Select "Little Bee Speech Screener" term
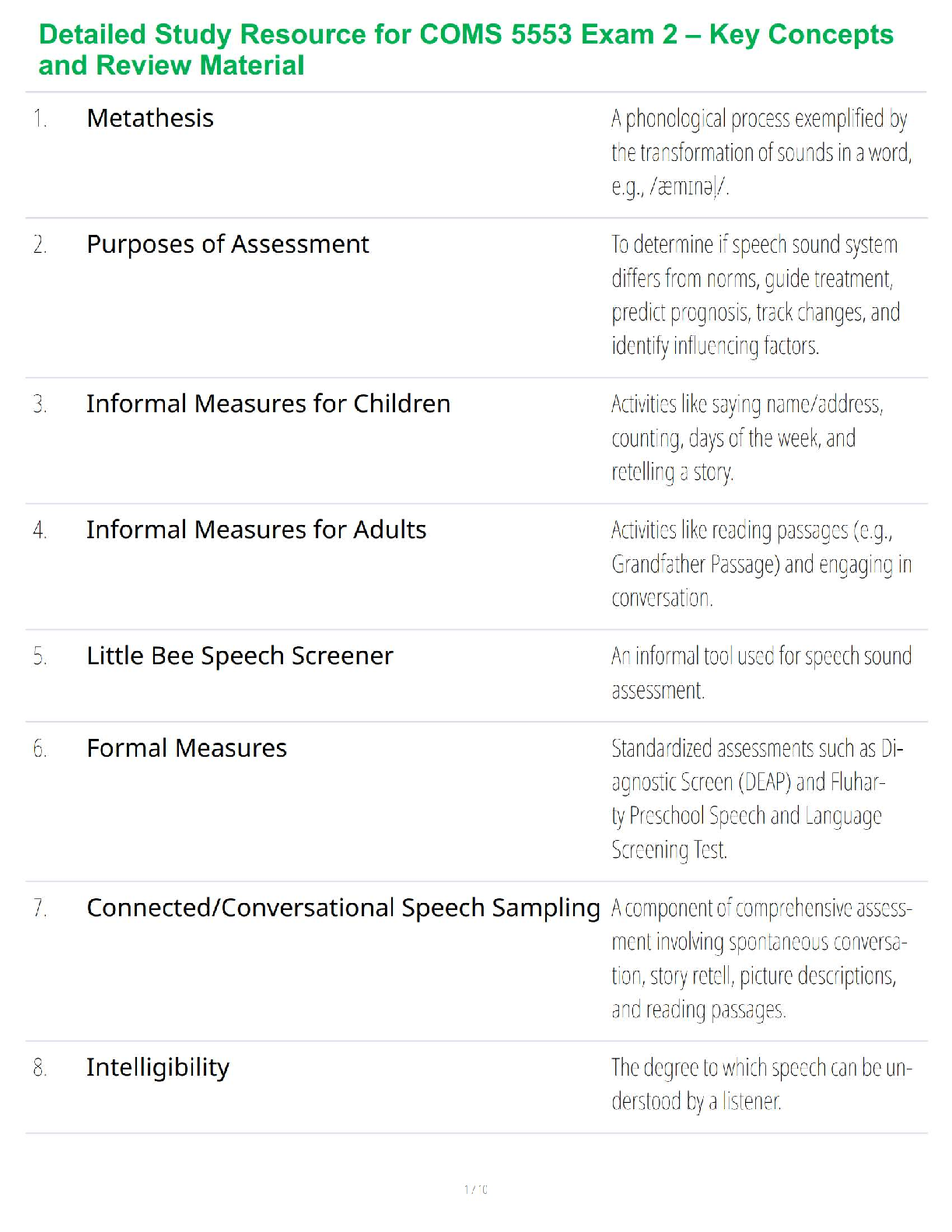 pyautogui.click(x=240, y=656)
